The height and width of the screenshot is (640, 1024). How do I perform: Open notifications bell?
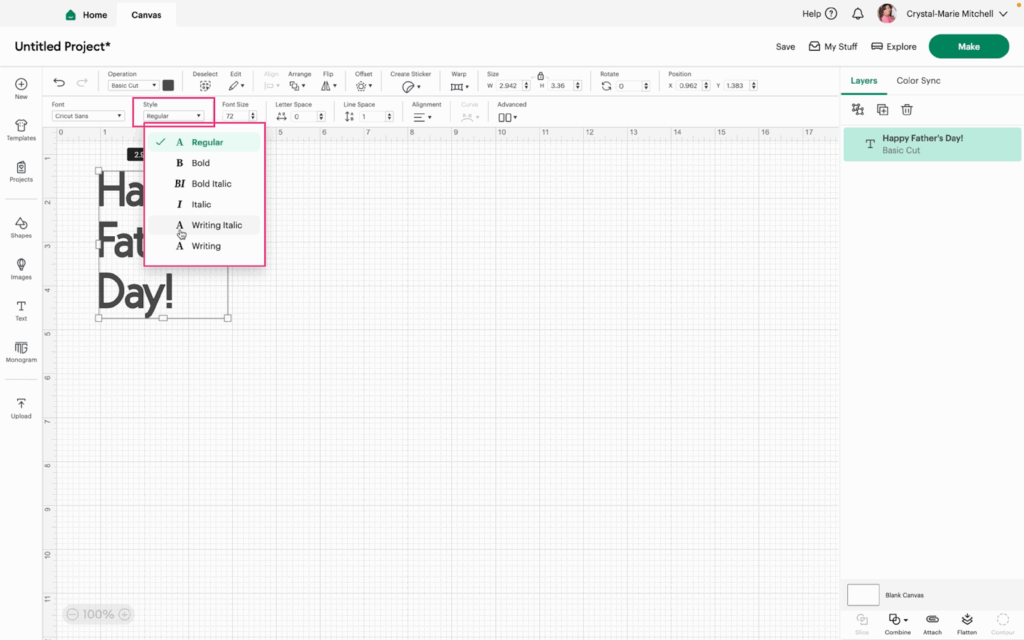(858, 14)
